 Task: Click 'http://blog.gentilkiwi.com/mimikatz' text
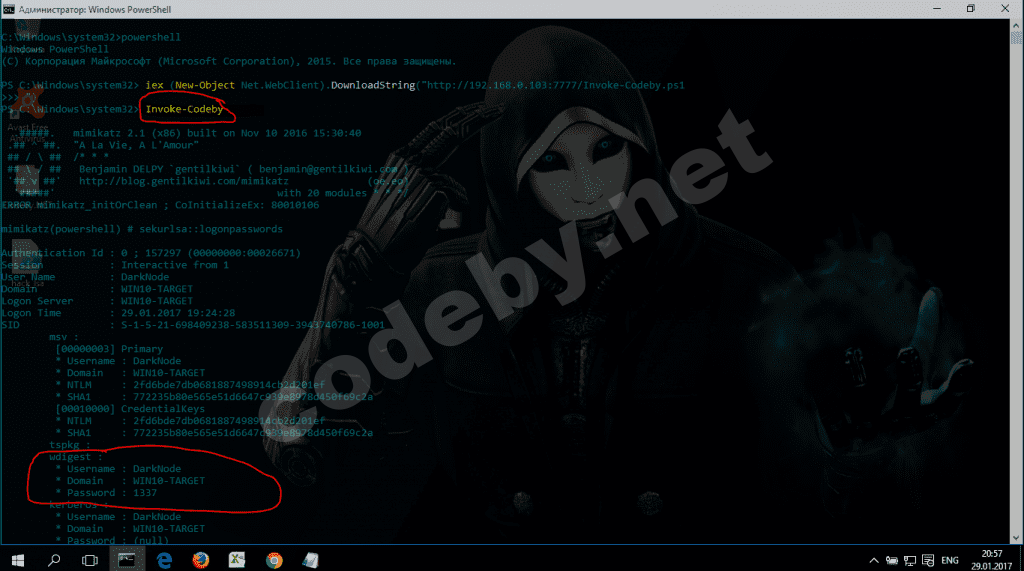point(184,181)
